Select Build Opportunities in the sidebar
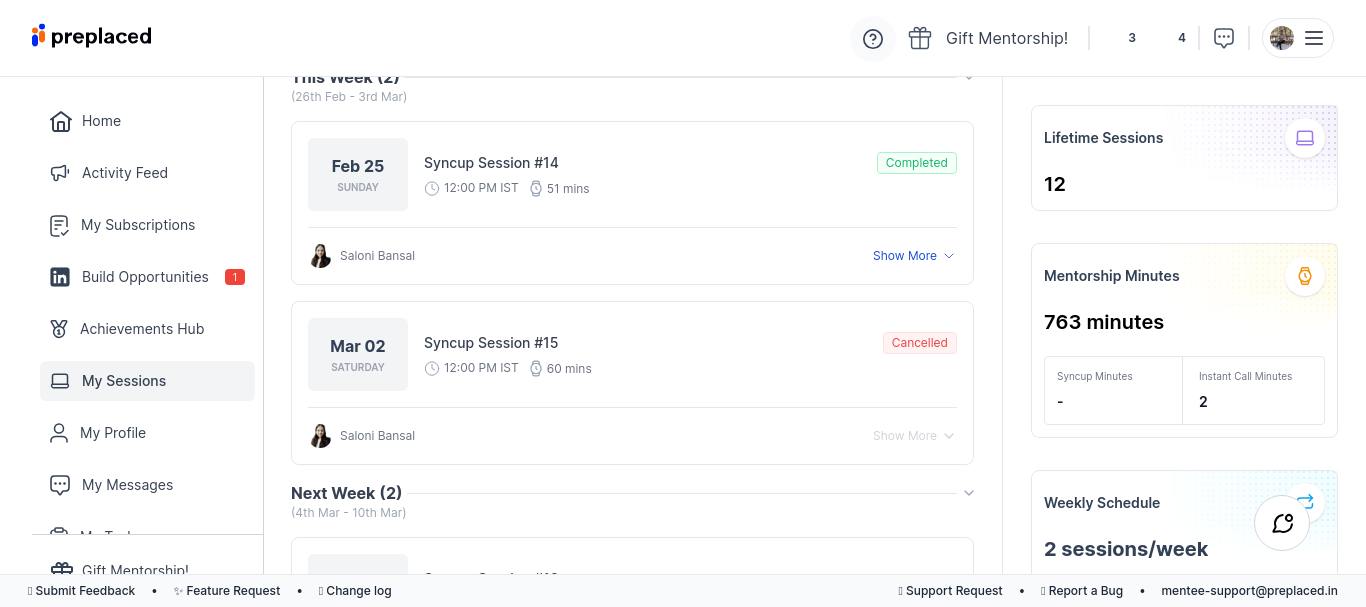Screen dimensions: 1366x607 pyautogui.click(x=145, y=277)
